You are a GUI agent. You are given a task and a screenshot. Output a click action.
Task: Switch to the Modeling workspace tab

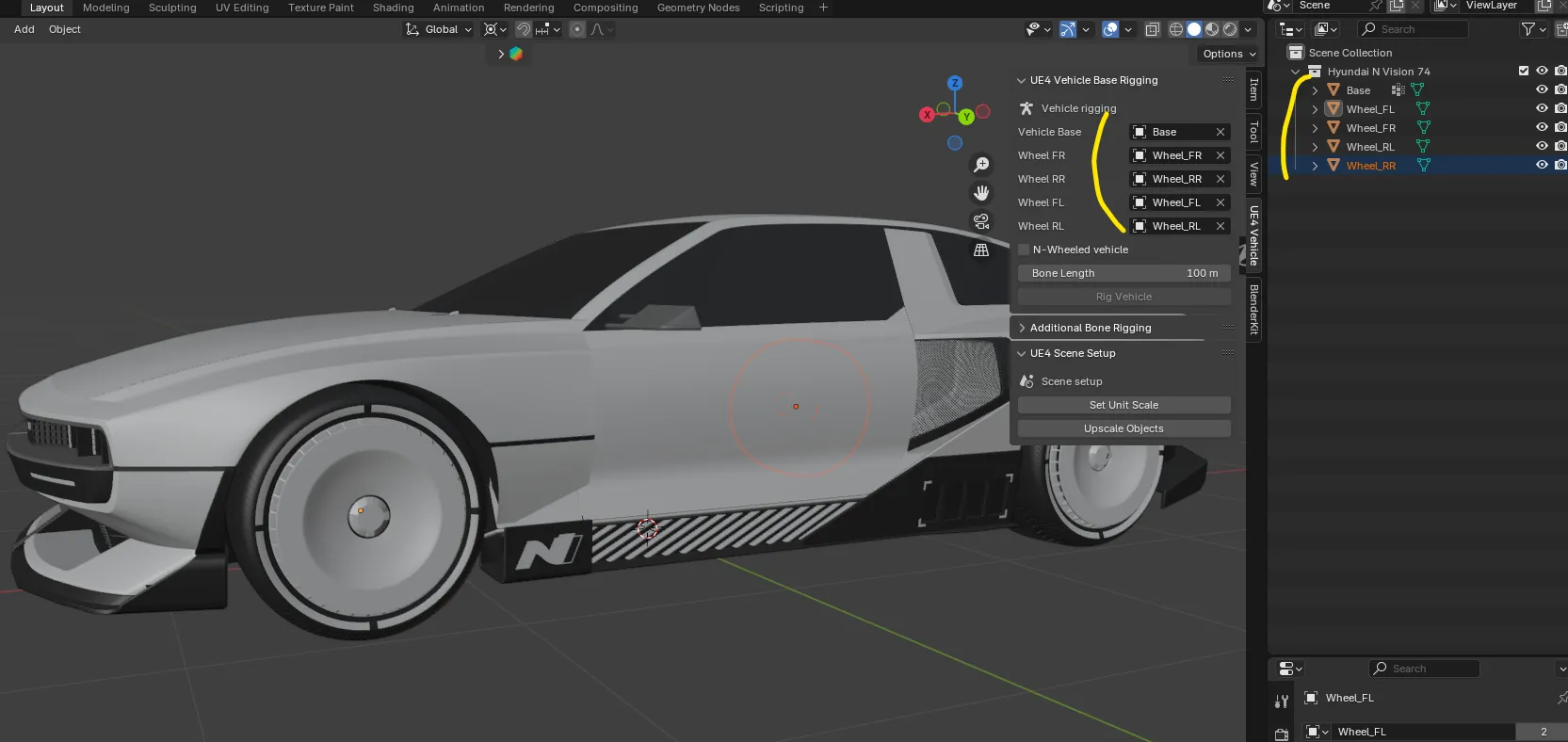tap(106, 8)
